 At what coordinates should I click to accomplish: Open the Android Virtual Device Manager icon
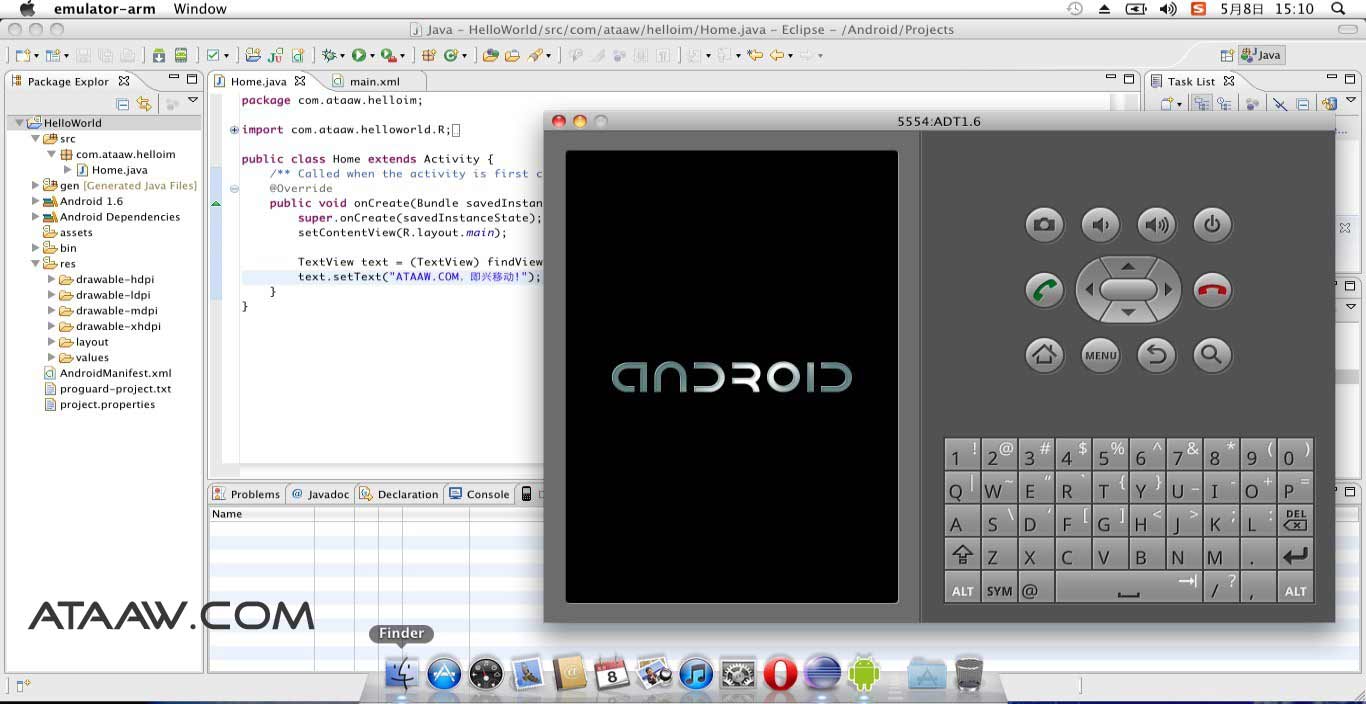pos(181,55)
